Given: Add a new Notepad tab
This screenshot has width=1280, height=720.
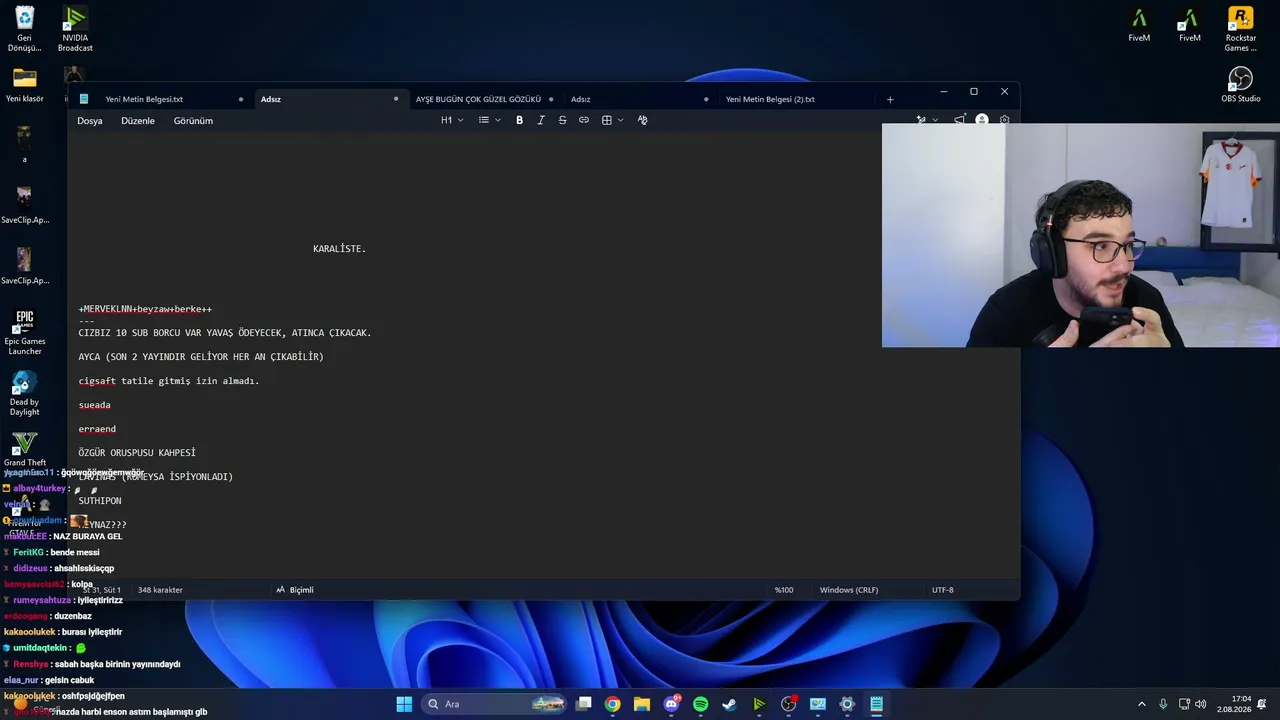Looking at the screenshot, I should pyautogui.click(x=890, y=99).
